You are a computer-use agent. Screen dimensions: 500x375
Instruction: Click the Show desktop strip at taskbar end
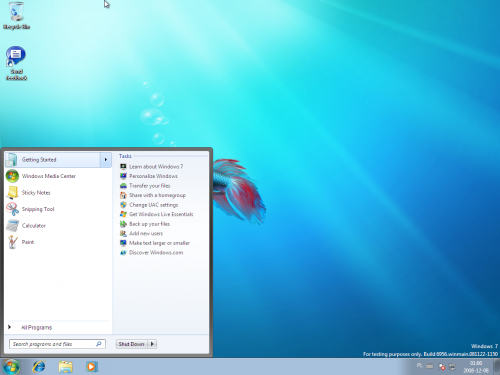[x=496, y=367]
